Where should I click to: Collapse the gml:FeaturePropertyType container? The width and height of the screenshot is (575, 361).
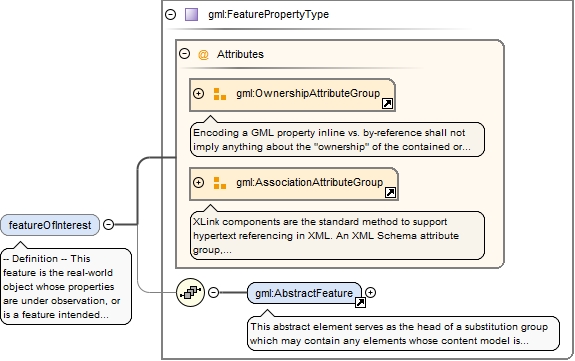click(171, 14)
